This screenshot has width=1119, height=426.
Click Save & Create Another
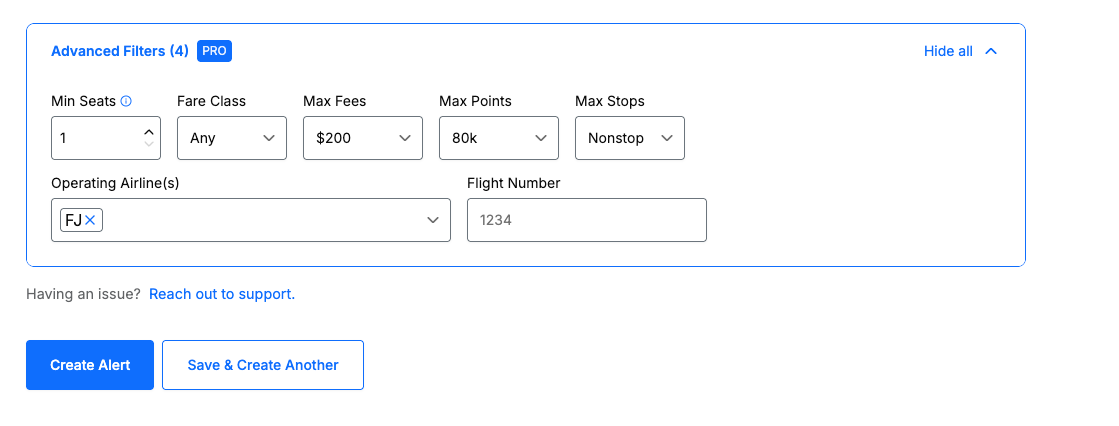tap(263, 365)
